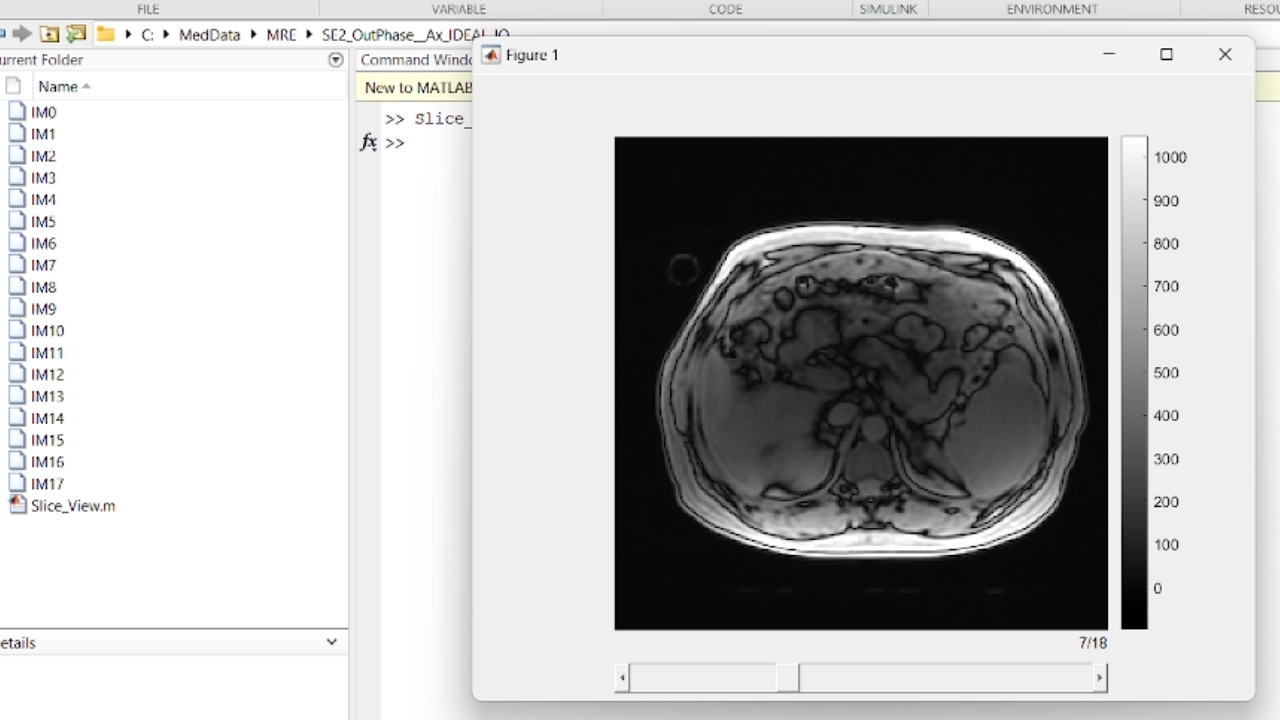The height and width of the screenshot is (720, 1280).
Task: Expand the path arrow after C: drive
Action: click(x=166, y=35)
